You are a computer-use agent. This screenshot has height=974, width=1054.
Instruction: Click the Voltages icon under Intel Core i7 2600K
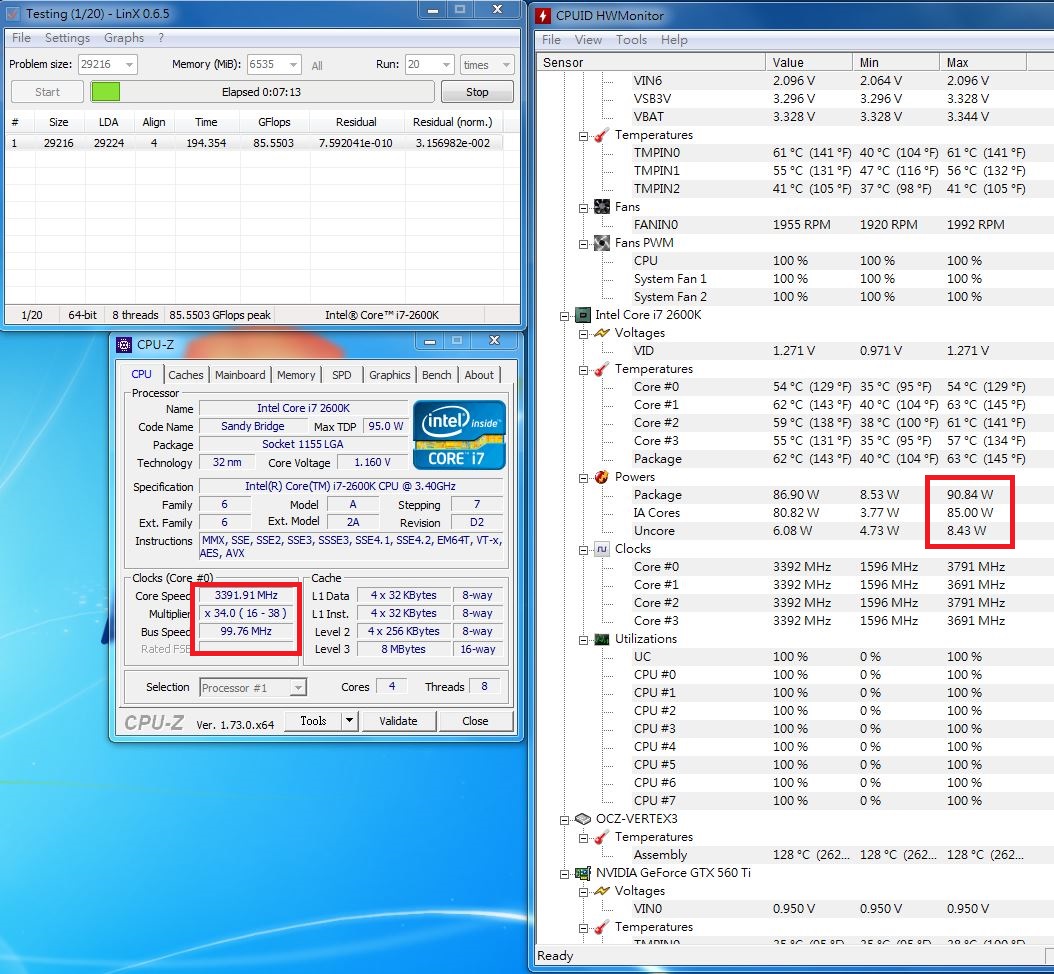[602, 333]
